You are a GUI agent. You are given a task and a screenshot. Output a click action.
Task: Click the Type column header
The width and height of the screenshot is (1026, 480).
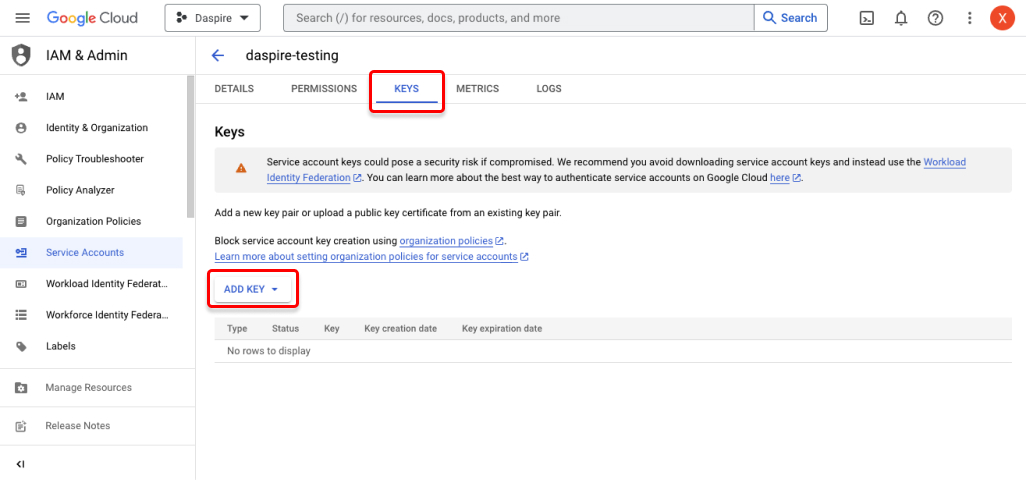(237, 328)
